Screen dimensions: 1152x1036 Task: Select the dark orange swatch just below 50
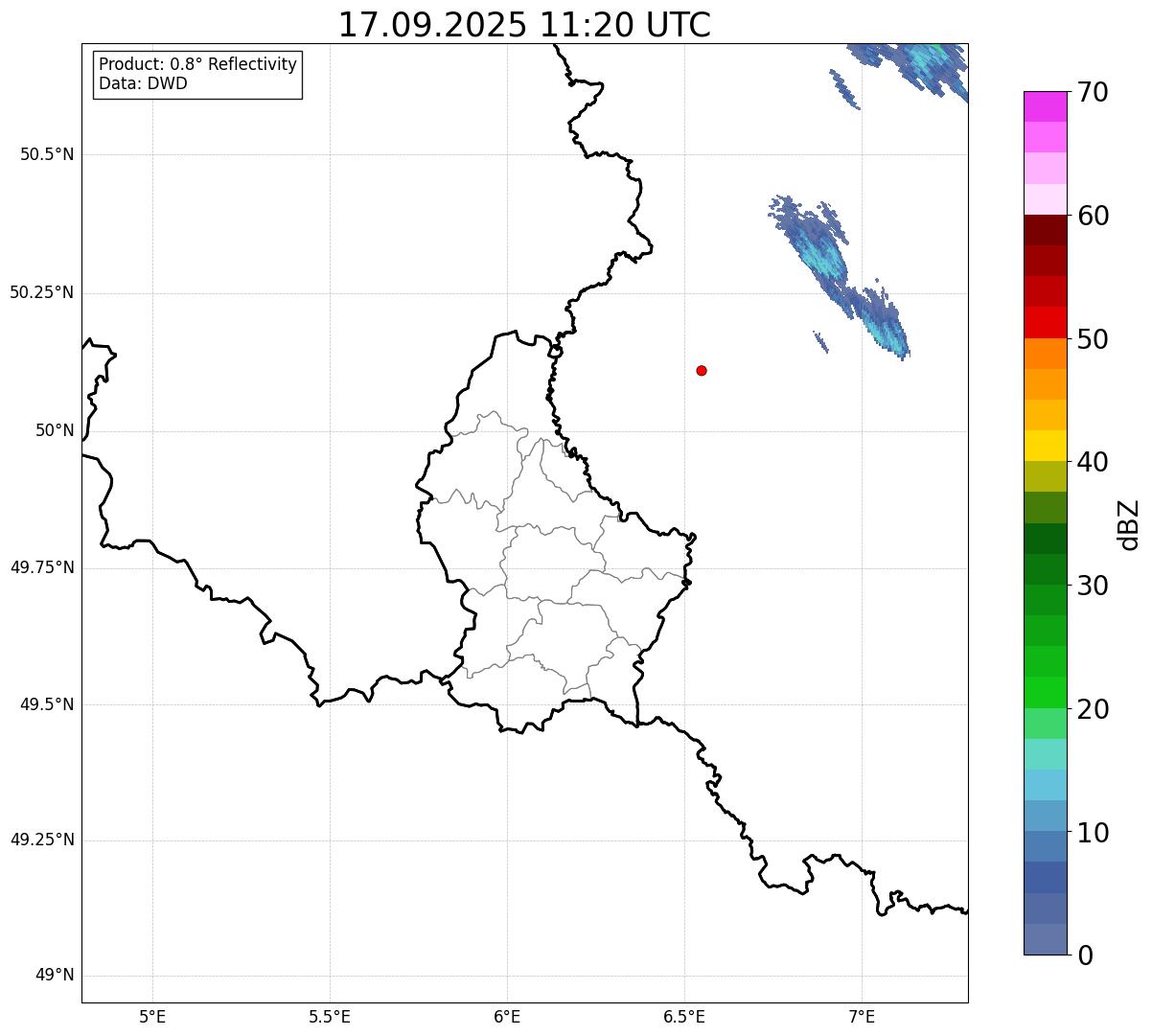(1045, 354)
